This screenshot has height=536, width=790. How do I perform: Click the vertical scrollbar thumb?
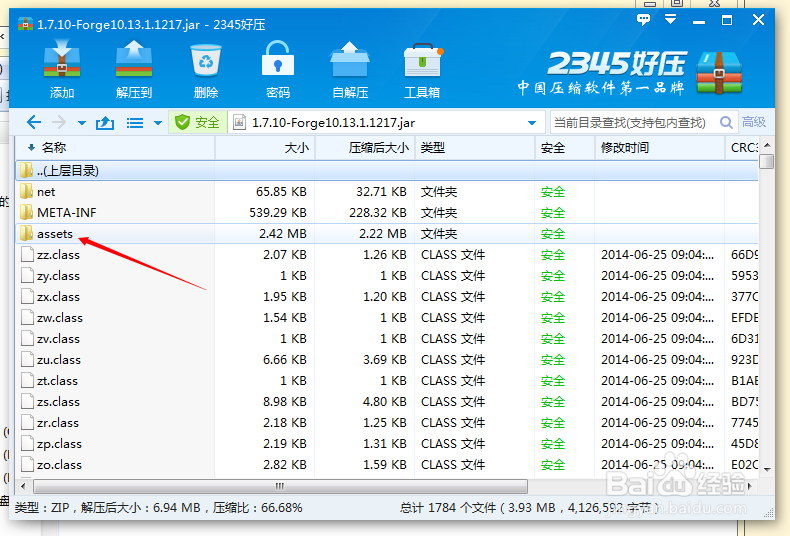pos(767,161)
